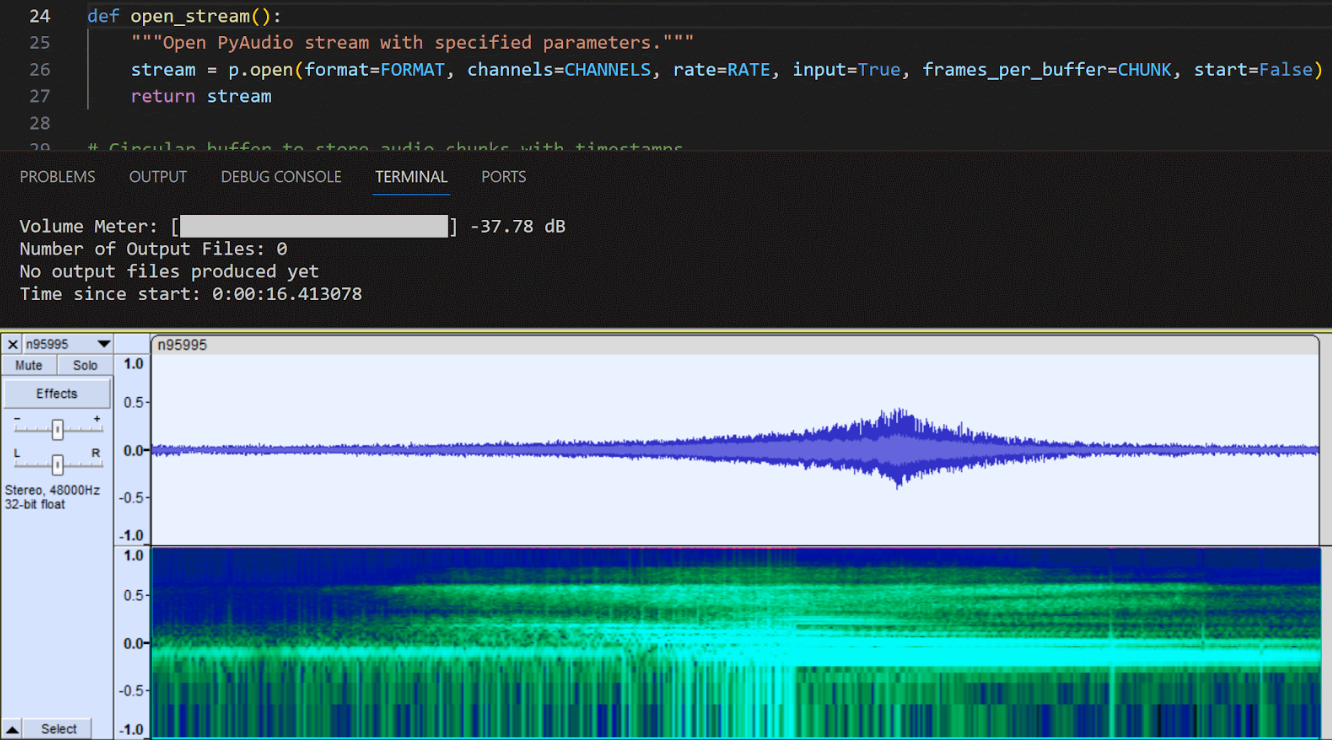1332x740 pixels.
Task: Click the waveform peak in upper channel
Action: click(x=899, y=415)
